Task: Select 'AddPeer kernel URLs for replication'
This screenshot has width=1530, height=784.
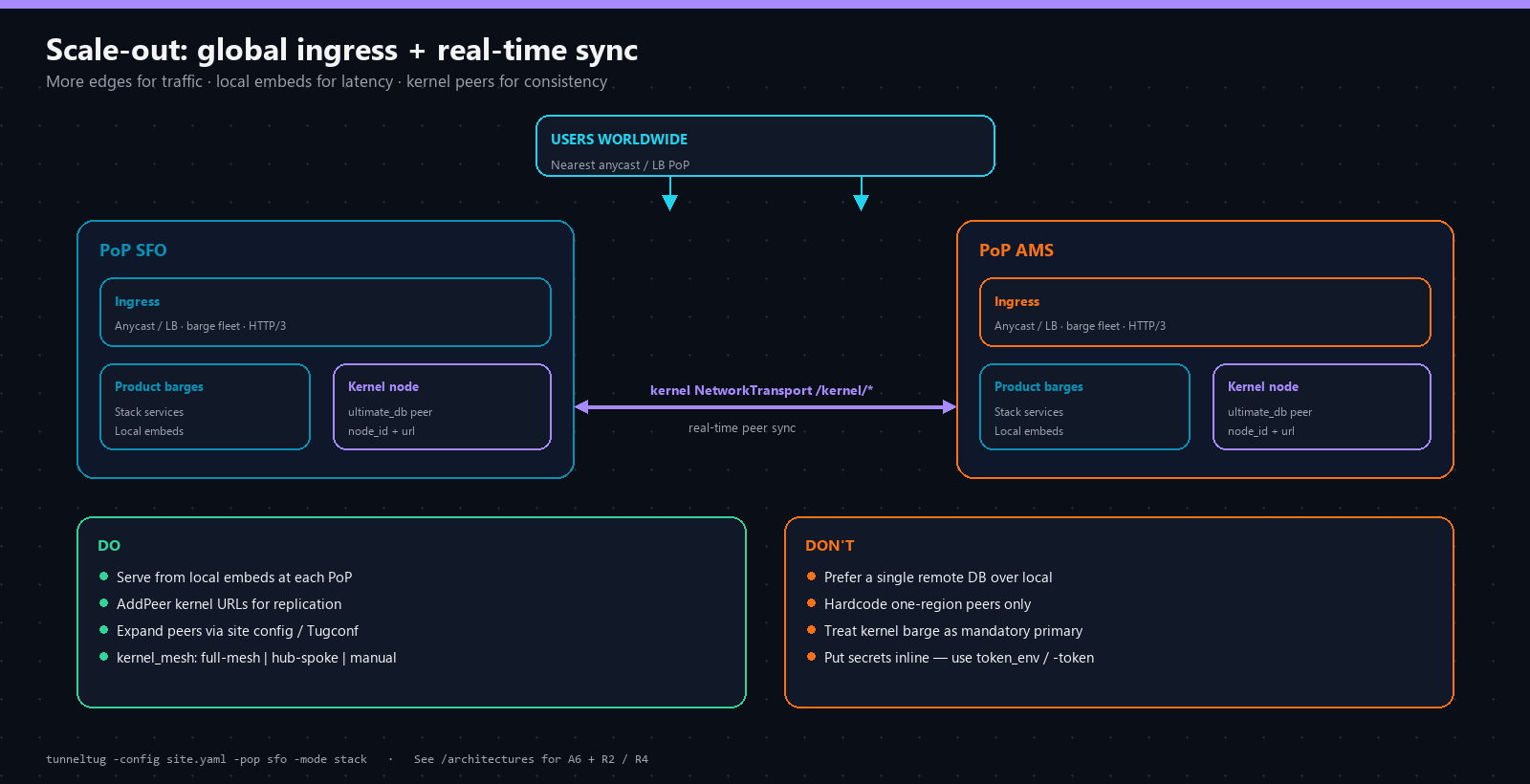Action: (x=229, y=604)
